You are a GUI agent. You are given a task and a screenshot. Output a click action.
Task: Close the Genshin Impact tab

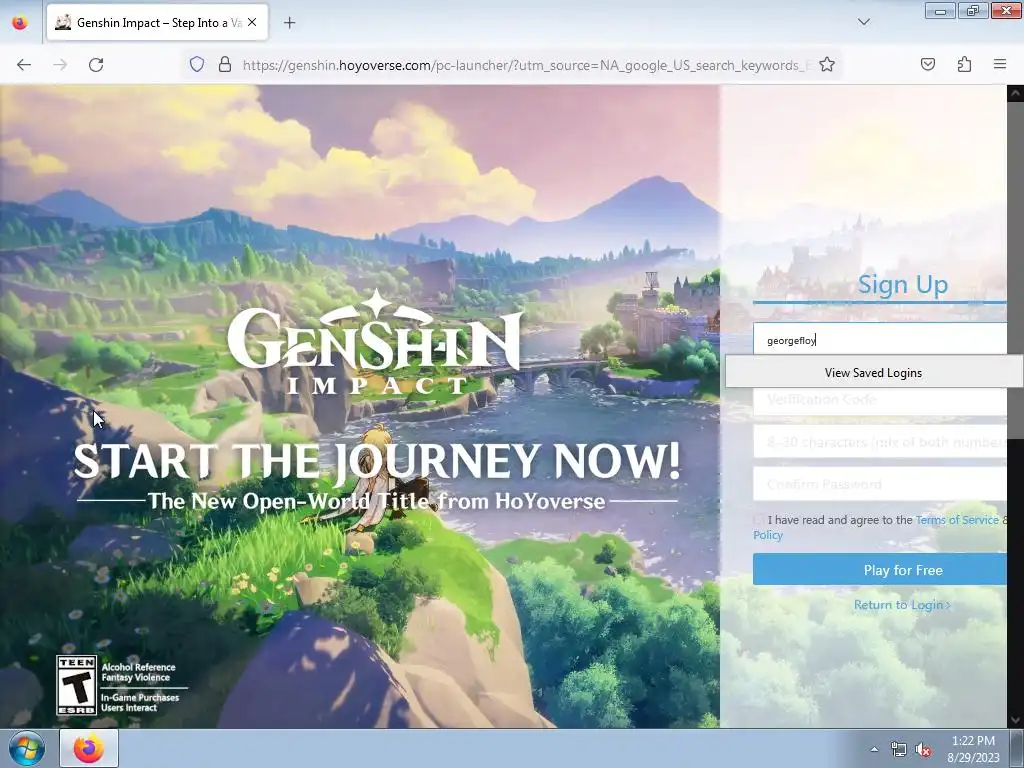pyautogui.click(x=252, y=22)
